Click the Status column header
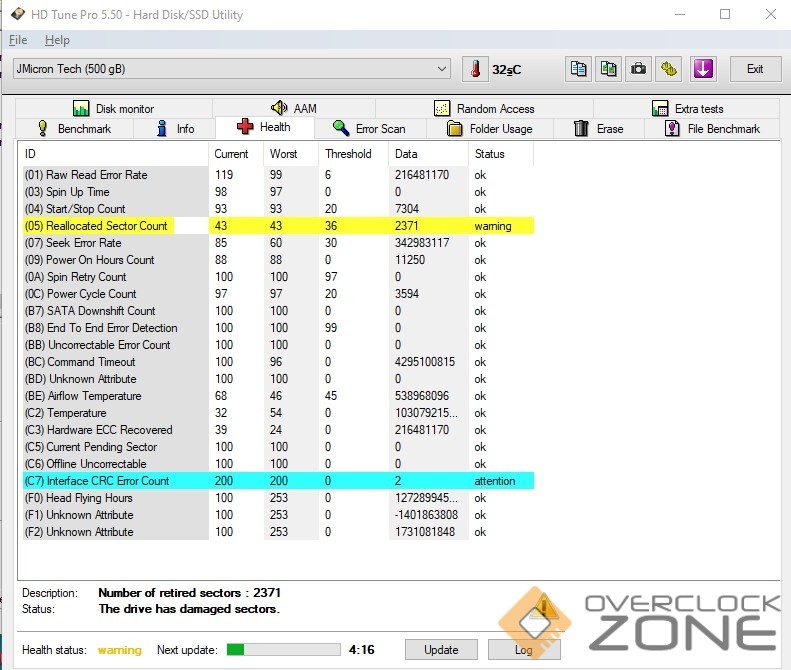 501,154
